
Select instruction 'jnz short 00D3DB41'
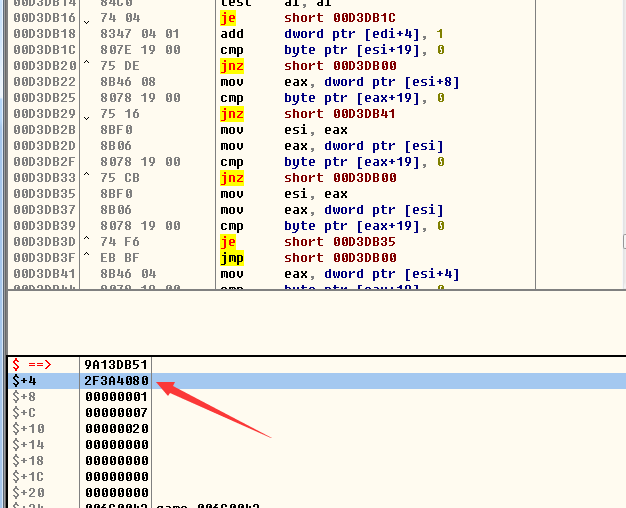tap(308, 114)
